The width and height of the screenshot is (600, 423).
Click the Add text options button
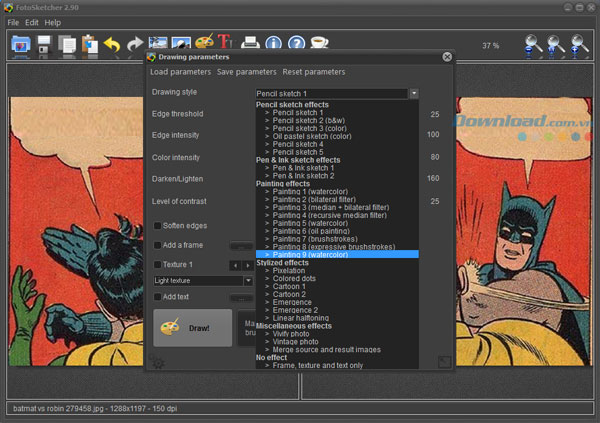coord(241,297)
